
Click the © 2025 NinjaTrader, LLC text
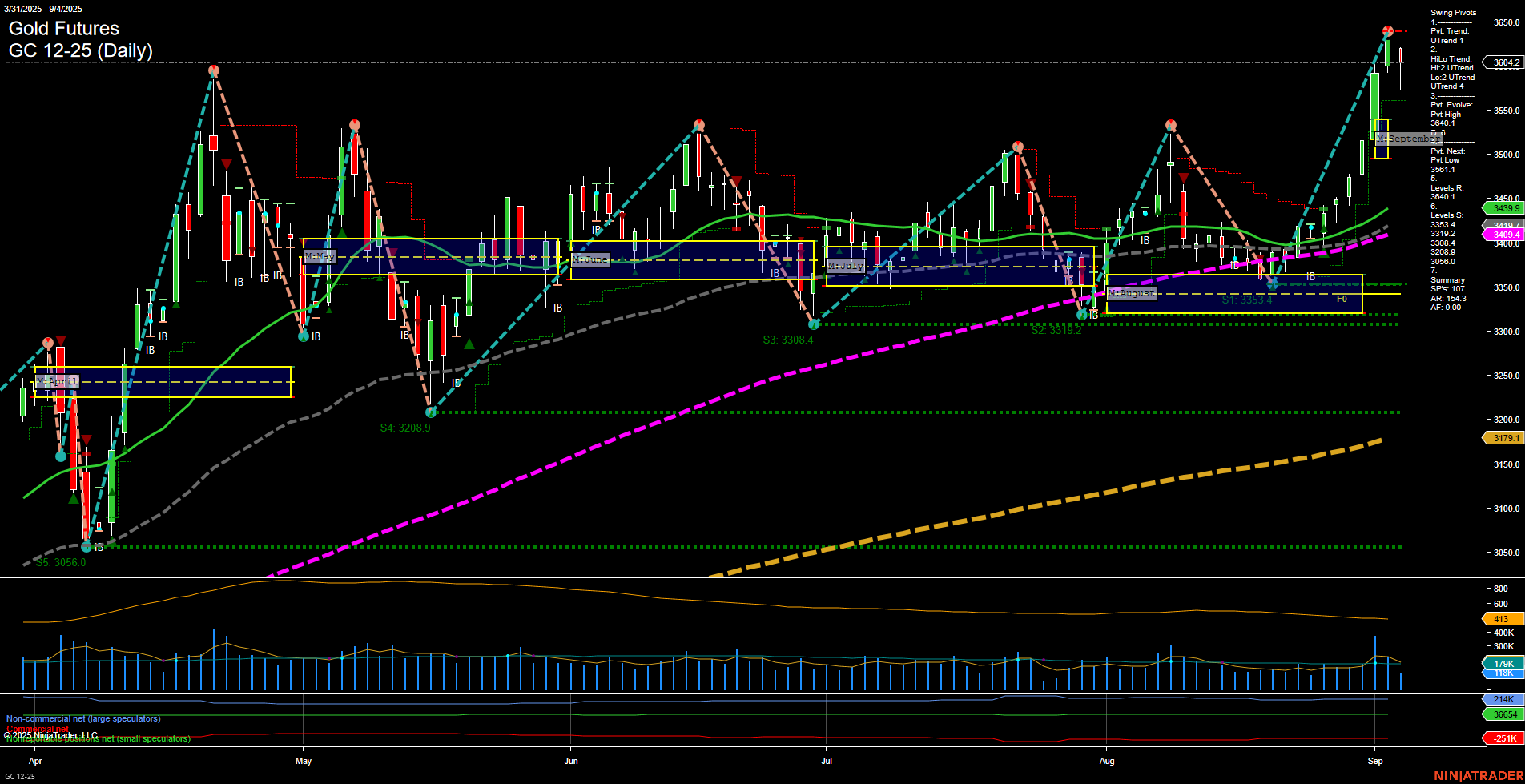point(51,734)
